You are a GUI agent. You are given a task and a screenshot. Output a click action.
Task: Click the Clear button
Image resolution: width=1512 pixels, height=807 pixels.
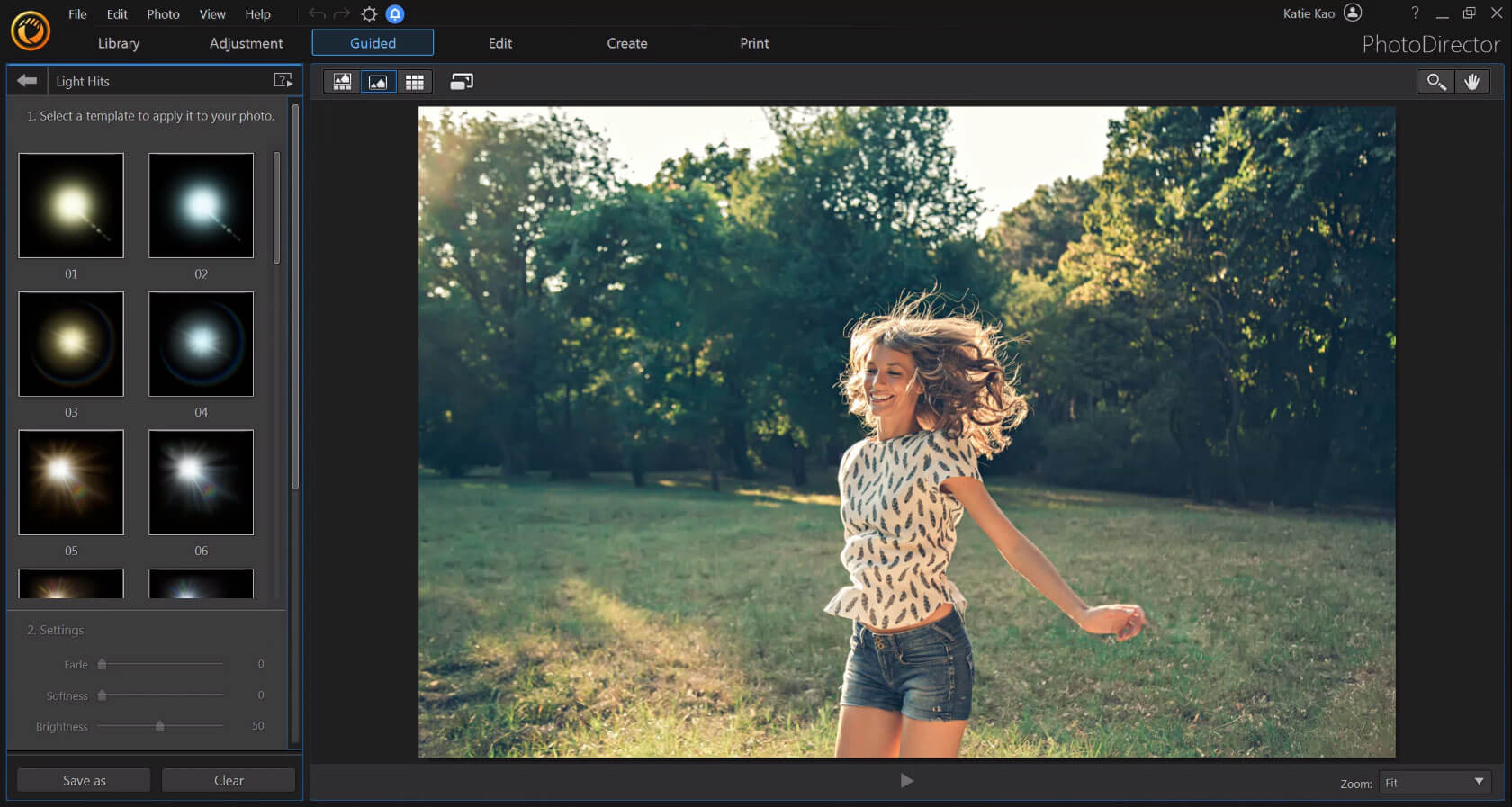tap(229, 780)
